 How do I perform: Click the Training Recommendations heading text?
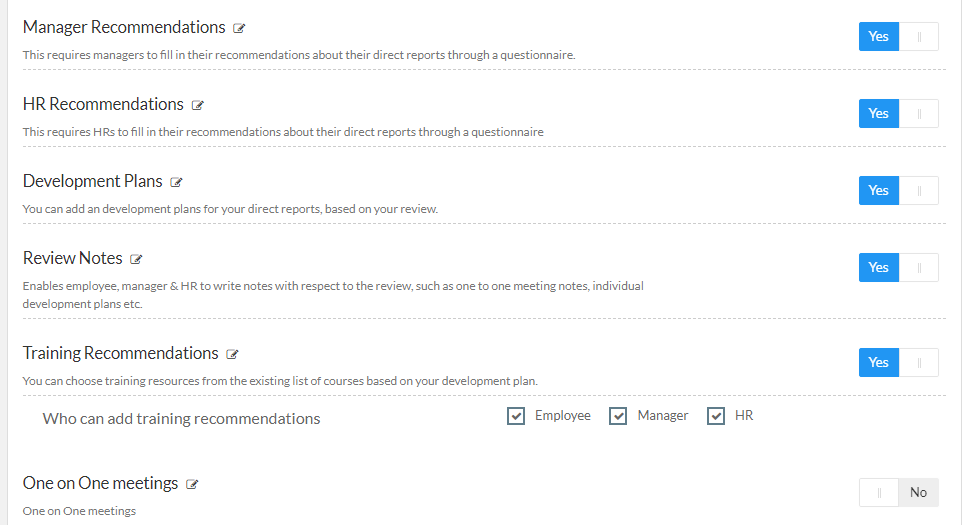(120, 353)
